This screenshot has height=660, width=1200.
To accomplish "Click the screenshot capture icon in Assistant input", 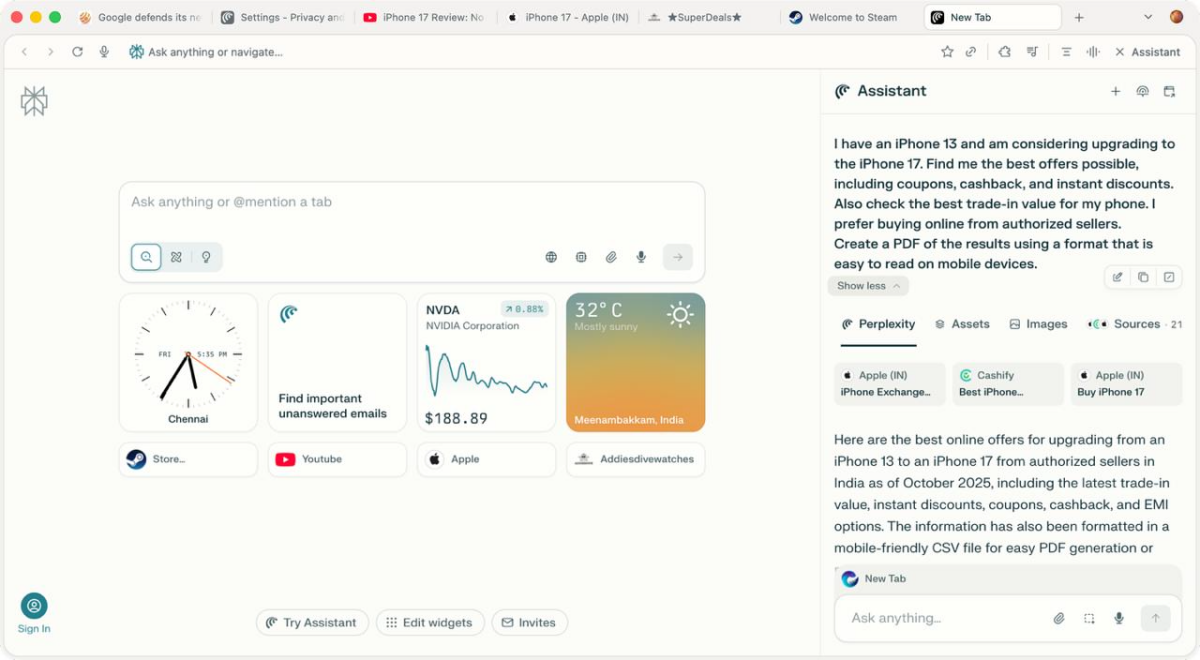I will 1089,618.
